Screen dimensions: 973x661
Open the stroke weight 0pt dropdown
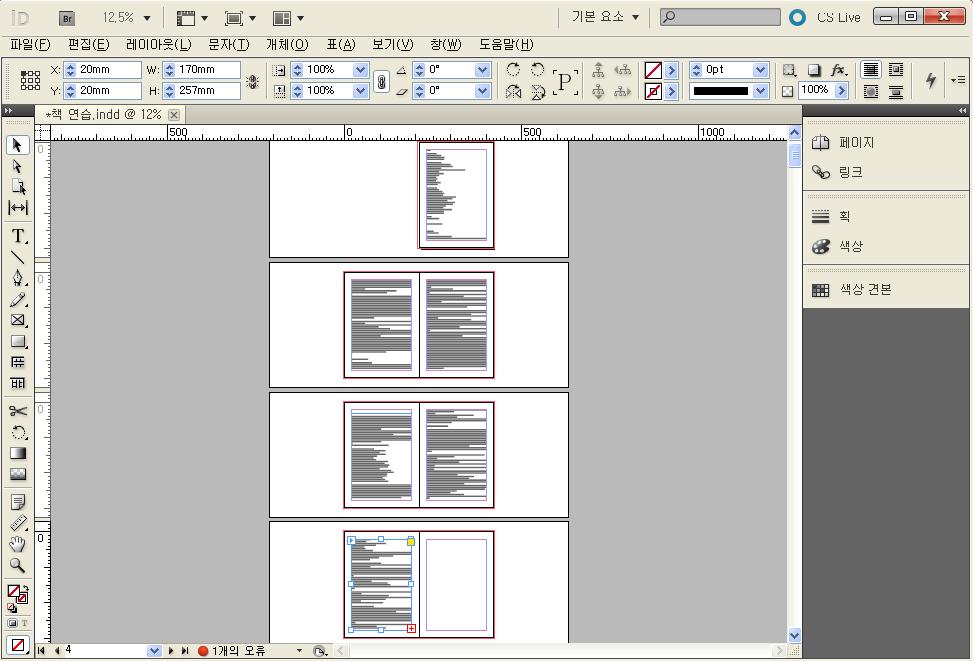pyautogui.click(x=760, y=70)
